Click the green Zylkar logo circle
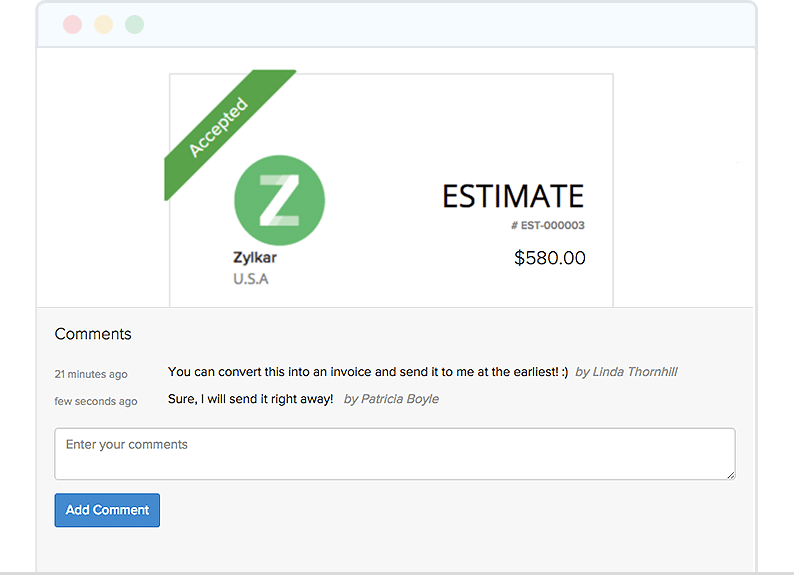This screenshot has height=575, width=794. pyautogui.click(x=279, y=200)
